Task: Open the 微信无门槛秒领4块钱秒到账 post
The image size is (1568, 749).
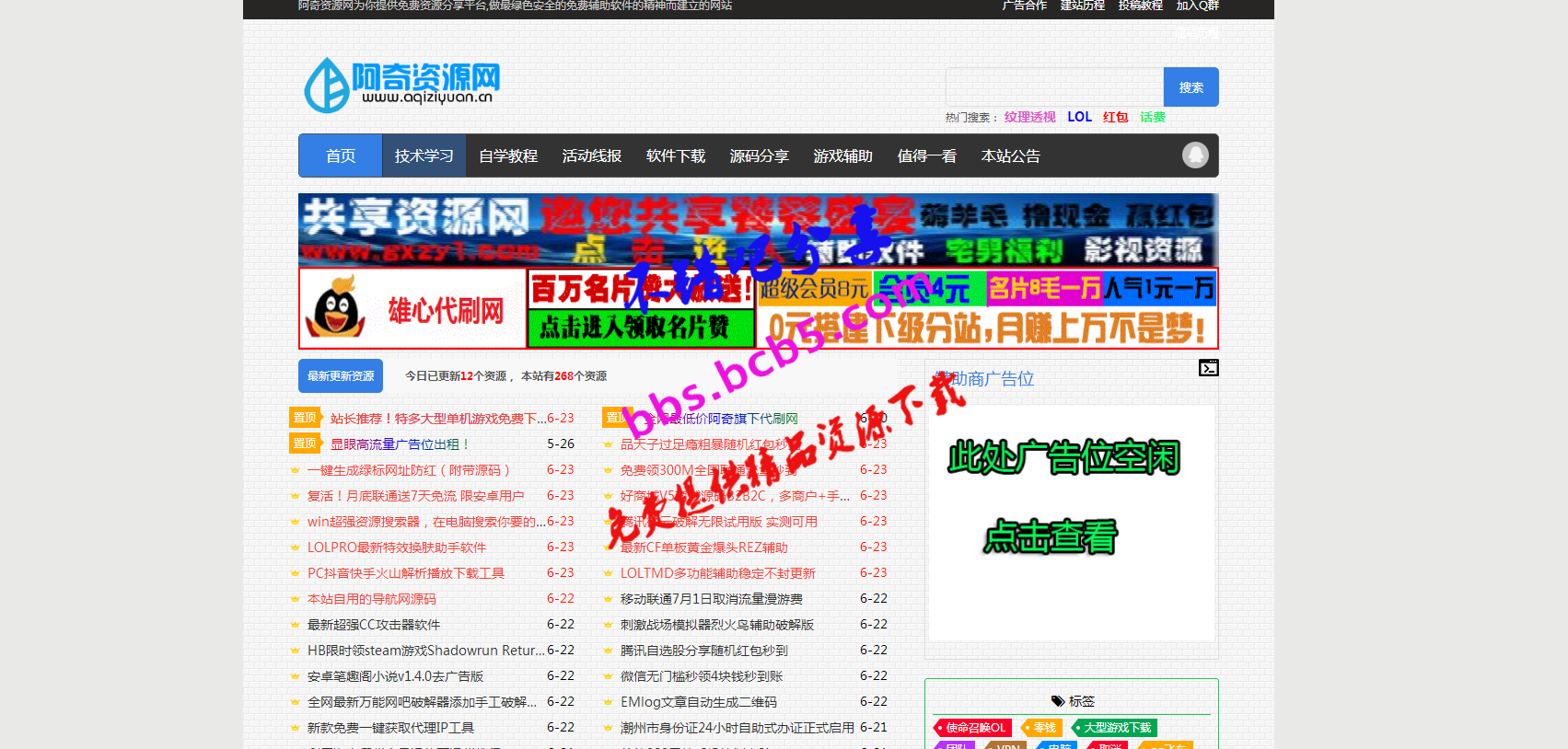Action: [702, 676]
